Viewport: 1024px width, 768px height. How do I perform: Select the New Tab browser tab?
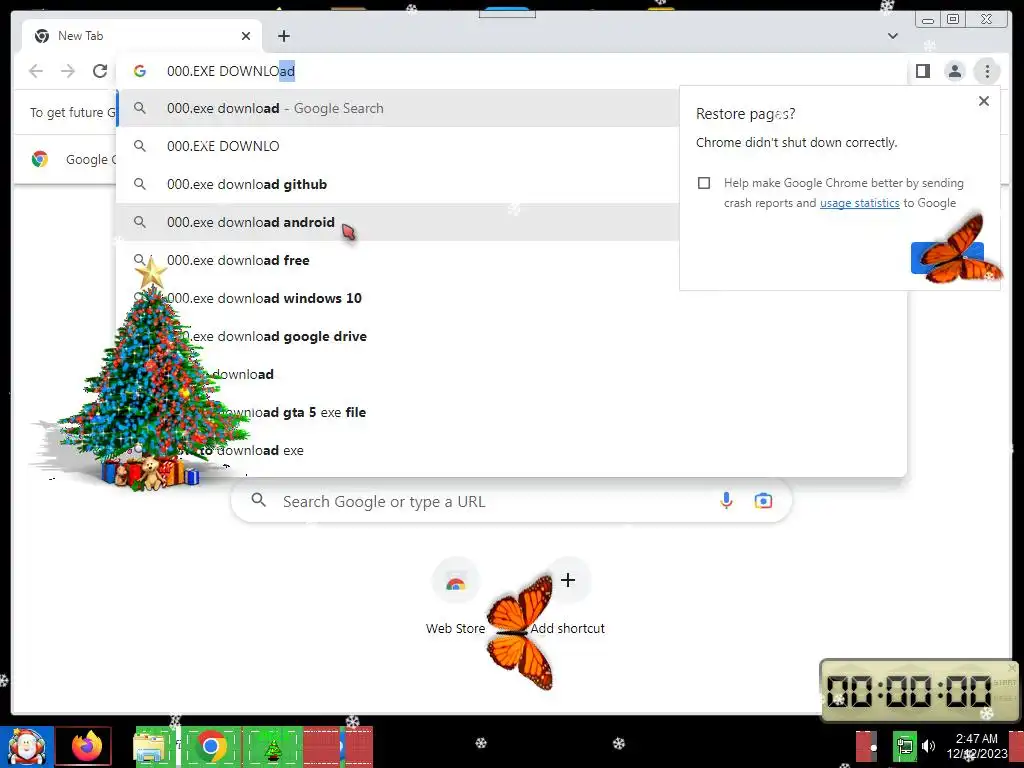click(142, 36)
